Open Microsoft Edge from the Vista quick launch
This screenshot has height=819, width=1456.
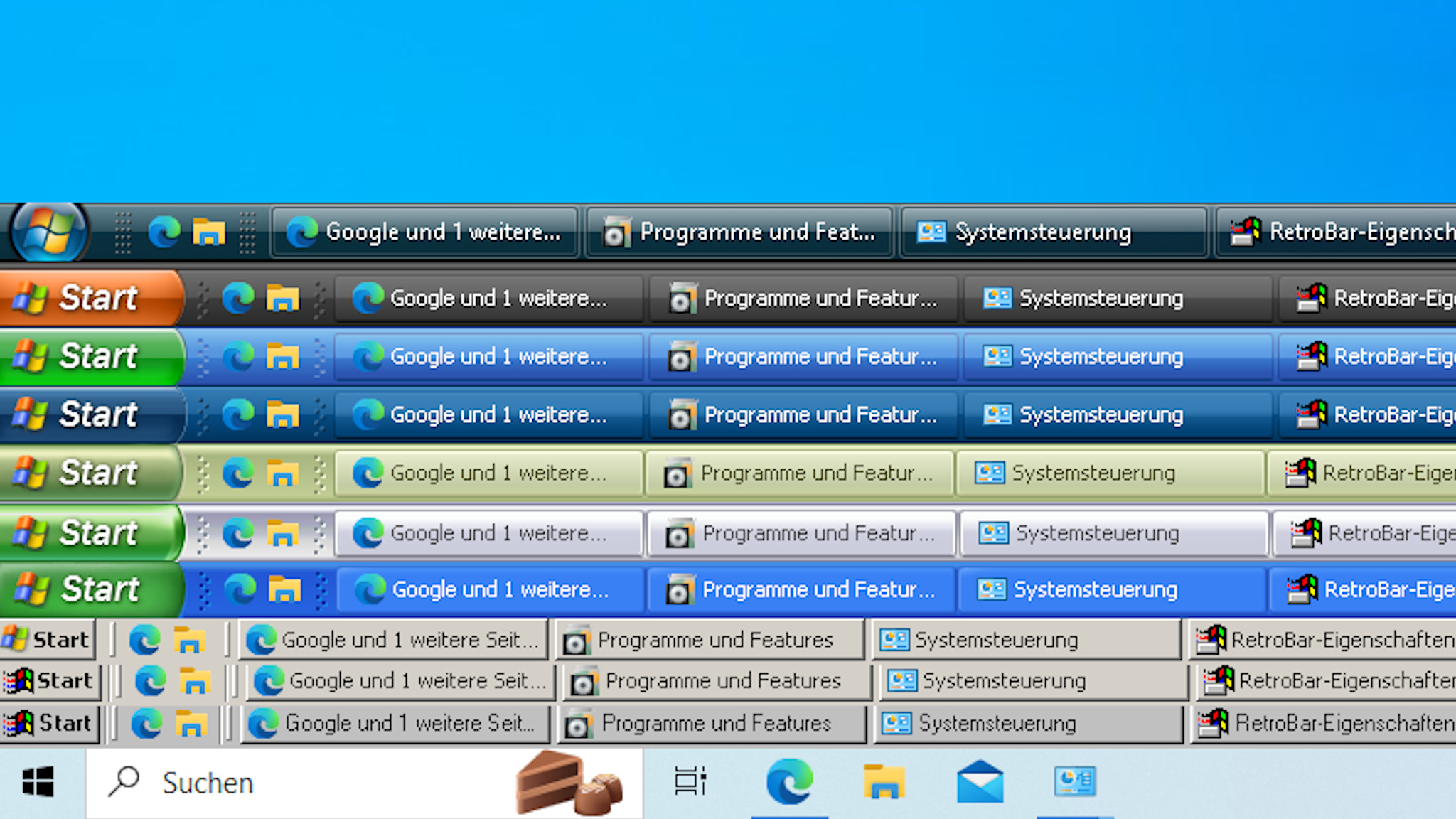click(x=165, y=232)
